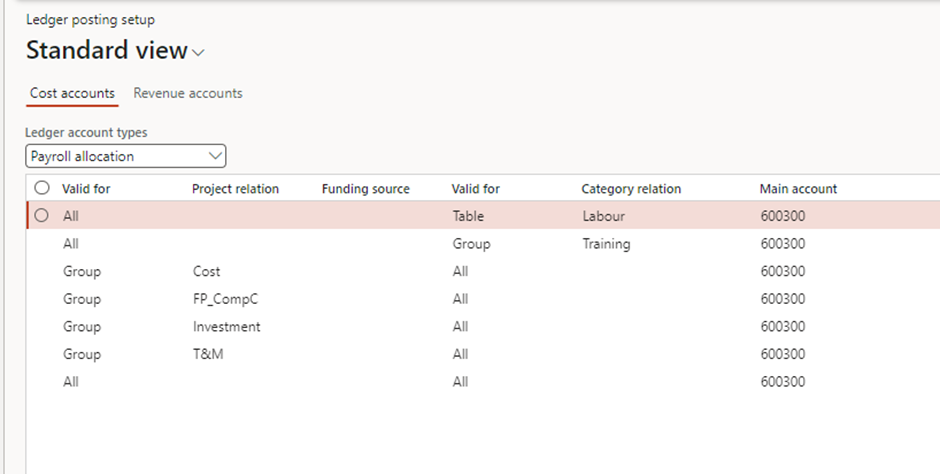Sort by Funding source column header
This screenshot has height=474, width=940.
coord(366,189)
